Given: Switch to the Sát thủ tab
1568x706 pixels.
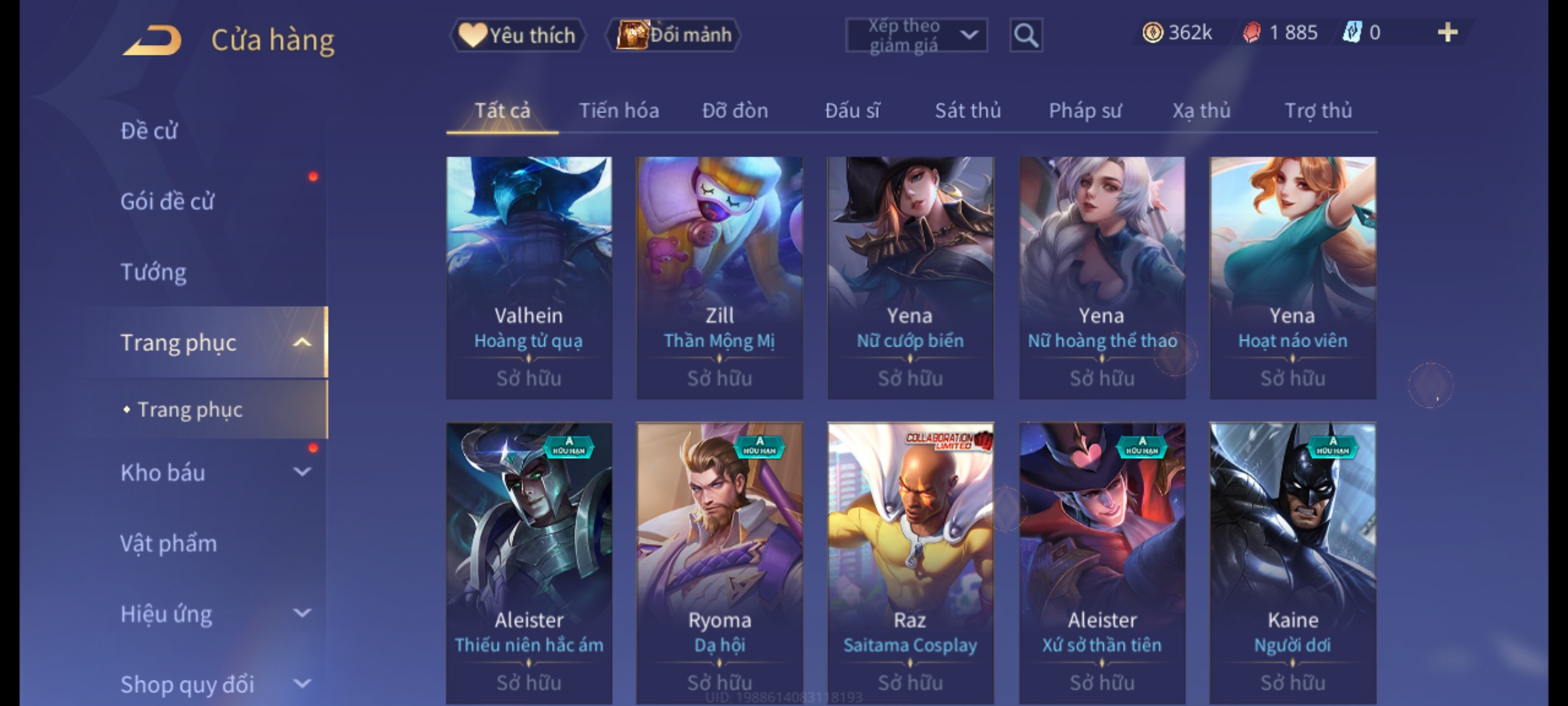Looking at the screenshot, I should coord(968,110).
